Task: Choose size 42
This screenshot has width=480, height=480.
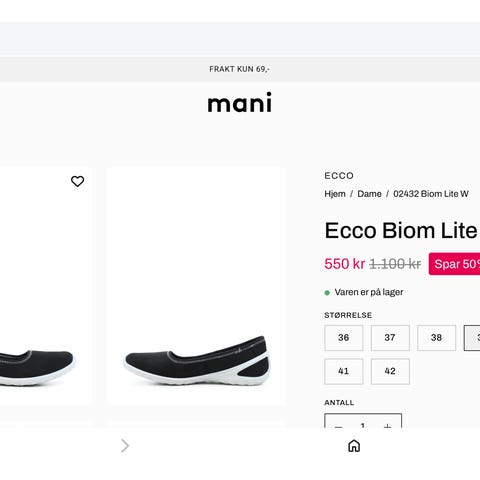Action: [x=390, y=371]
